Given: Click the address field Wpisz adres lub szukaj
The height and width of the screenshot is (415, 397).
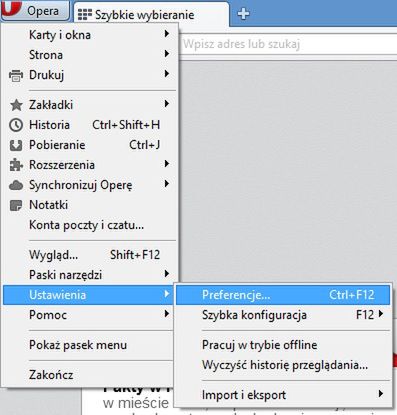Looking at the screenshot, I should [x=288, y=44].
